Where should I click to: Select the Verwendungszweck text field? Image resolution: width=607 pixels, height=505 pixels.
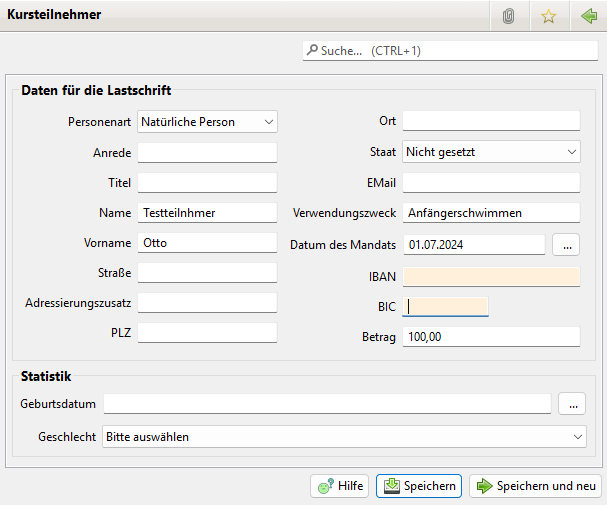pos(491,213)
